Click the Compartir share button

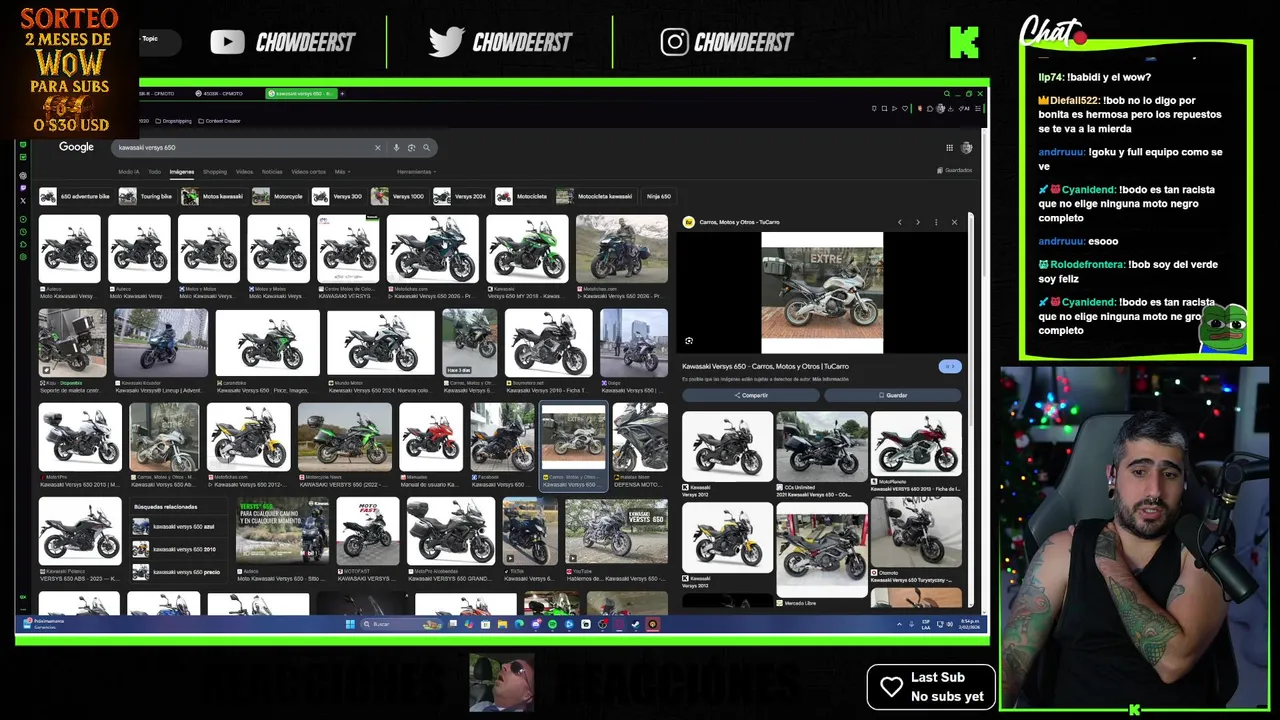(751, 395)
